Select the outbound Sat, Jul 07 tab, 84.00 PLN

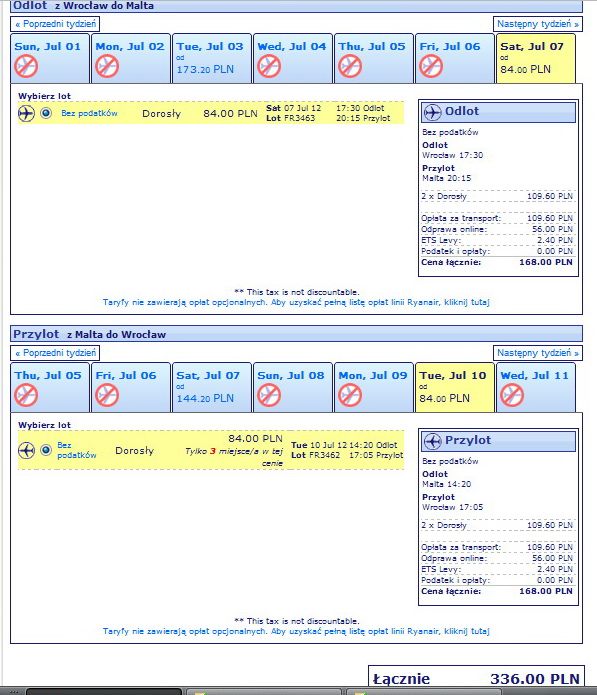point(536,58)
